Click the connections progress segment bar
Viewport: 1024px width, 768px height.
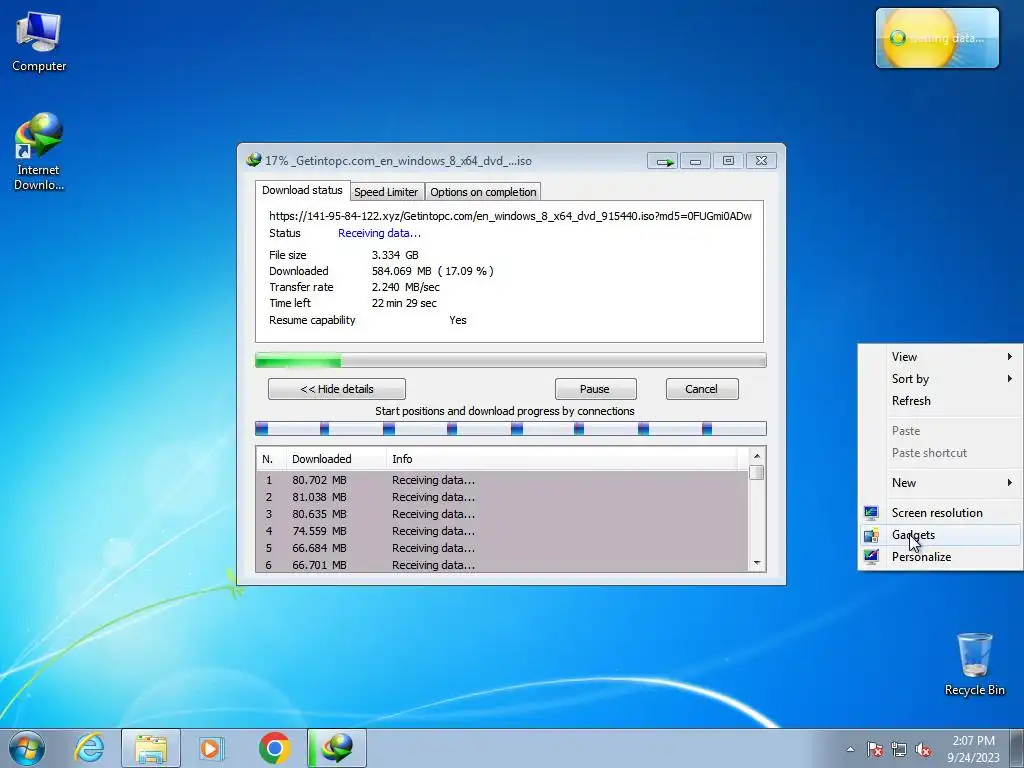pos(510,428)
